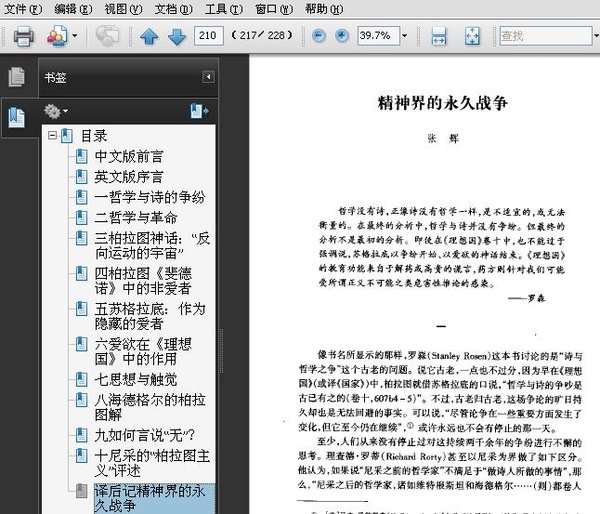Select the 目录 root bookmark

[94, 136]
